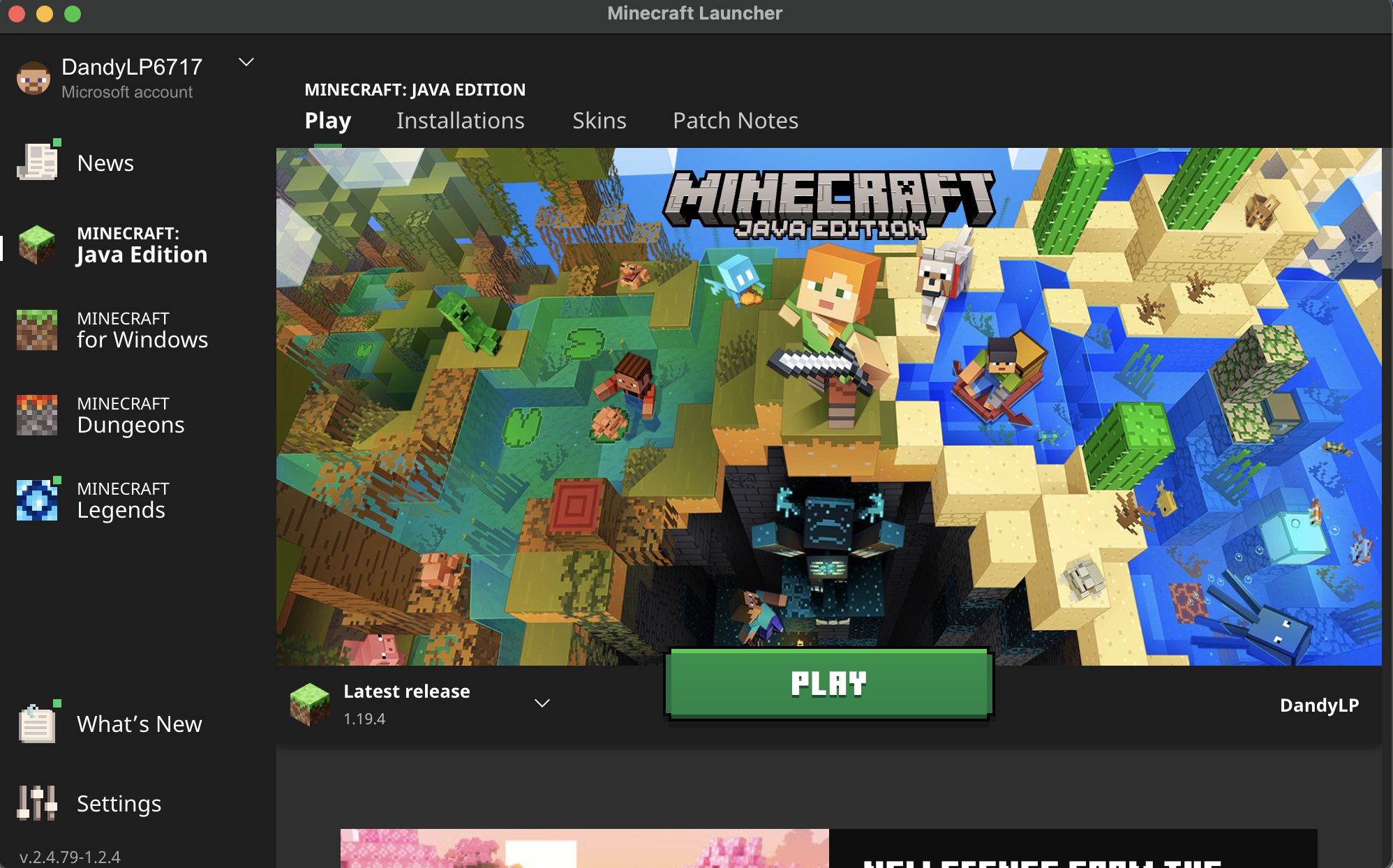Switch to the Installations tab

(460, 121)
